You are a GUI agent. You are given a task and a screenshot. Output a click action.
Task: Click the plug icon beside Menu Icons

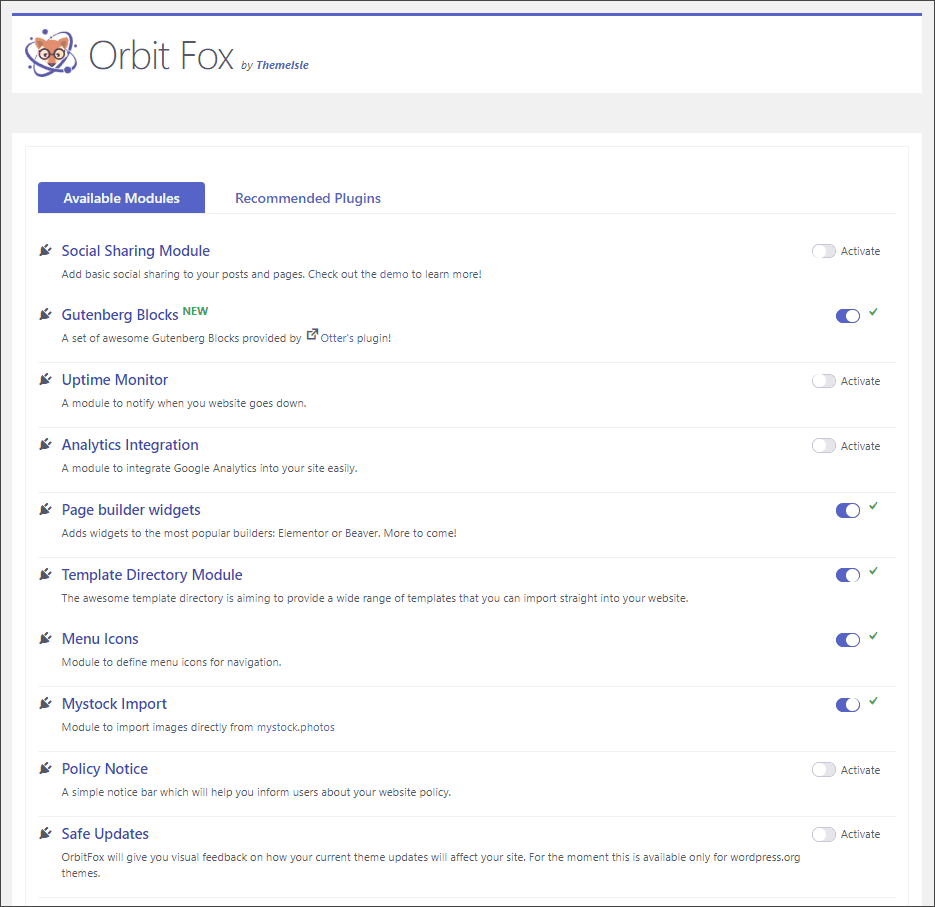(x=45, y=638)
